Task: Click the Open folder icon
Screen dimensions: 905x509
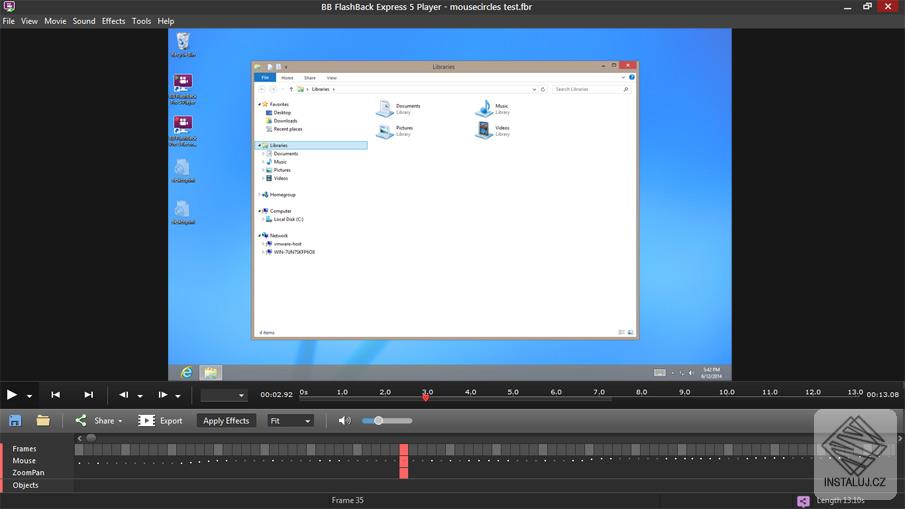Action: (x=43, y=421)
